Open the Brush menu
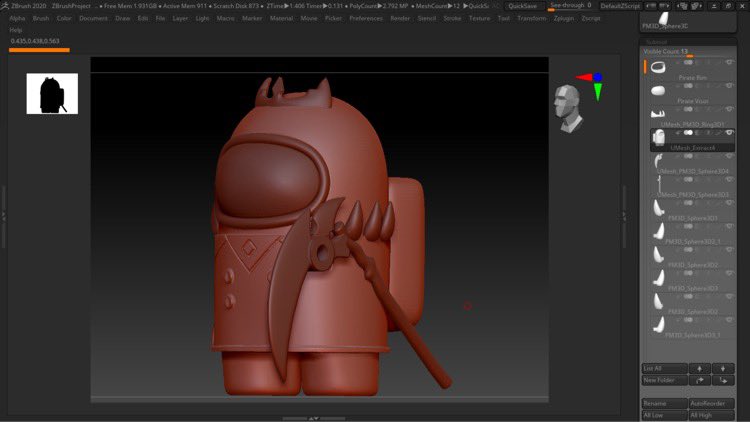 click(41, 18)
